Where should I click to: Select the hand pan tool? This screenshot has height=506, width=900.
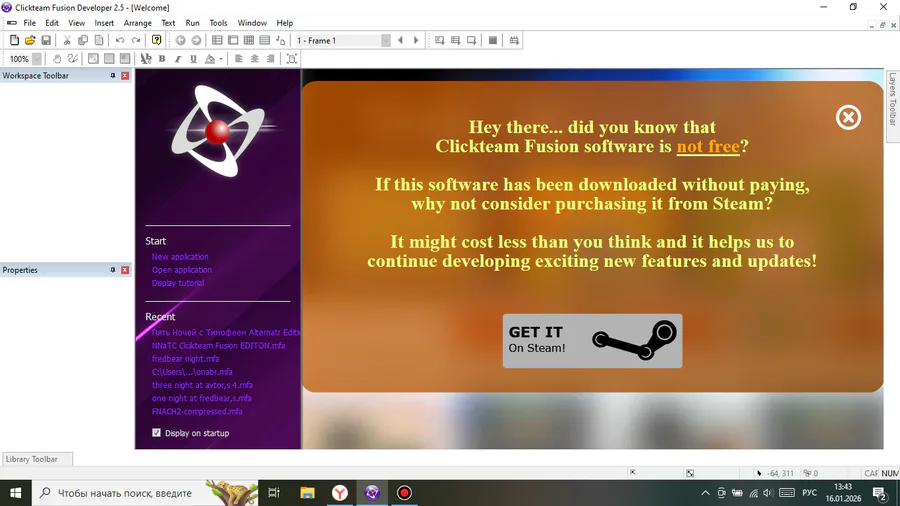pos(57,59)
